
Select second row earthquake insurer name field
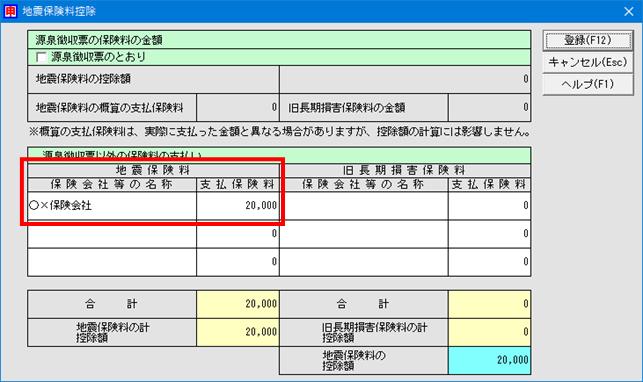point(112,234)
